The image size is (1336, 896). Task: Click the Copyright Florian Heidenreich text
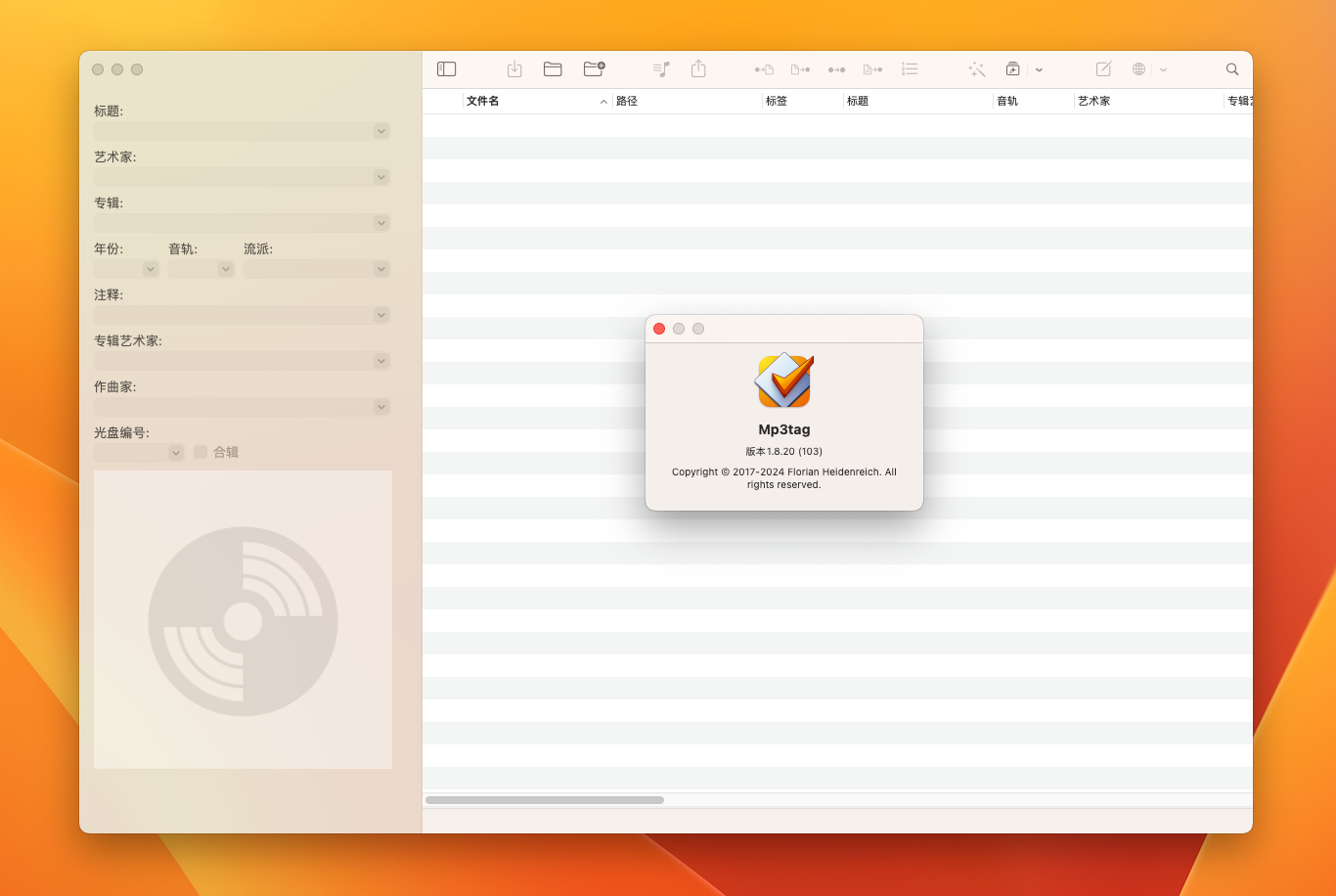[784, 478]
